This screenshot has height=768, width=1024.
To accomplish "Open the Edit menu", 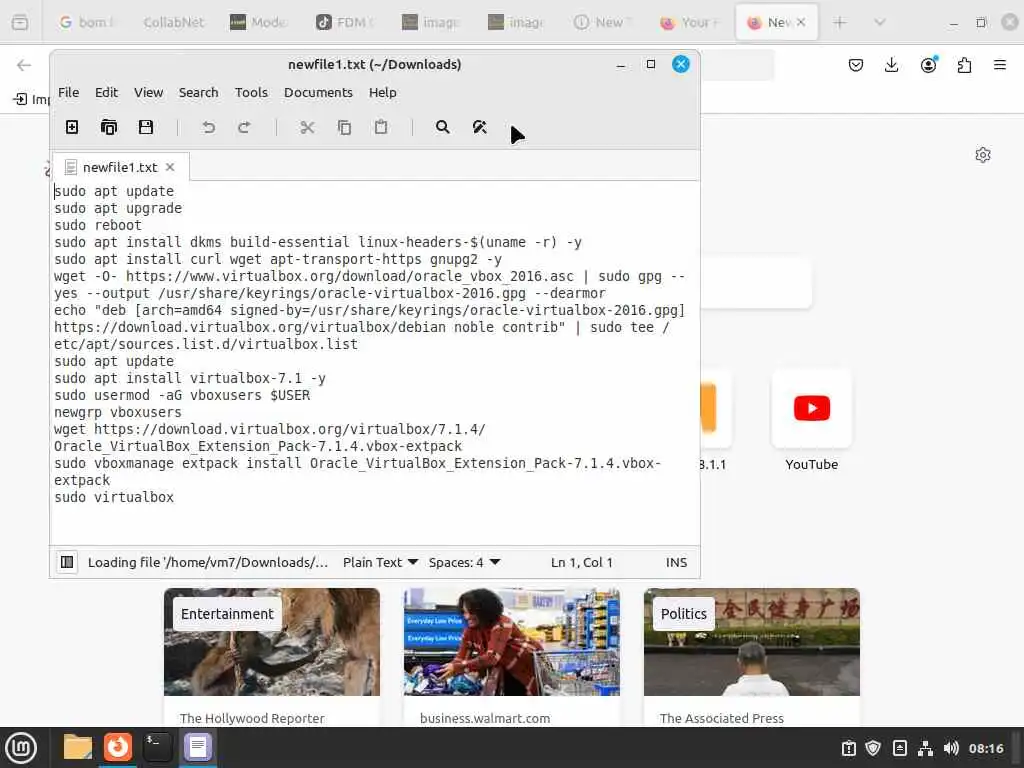I will coord(106,93).
